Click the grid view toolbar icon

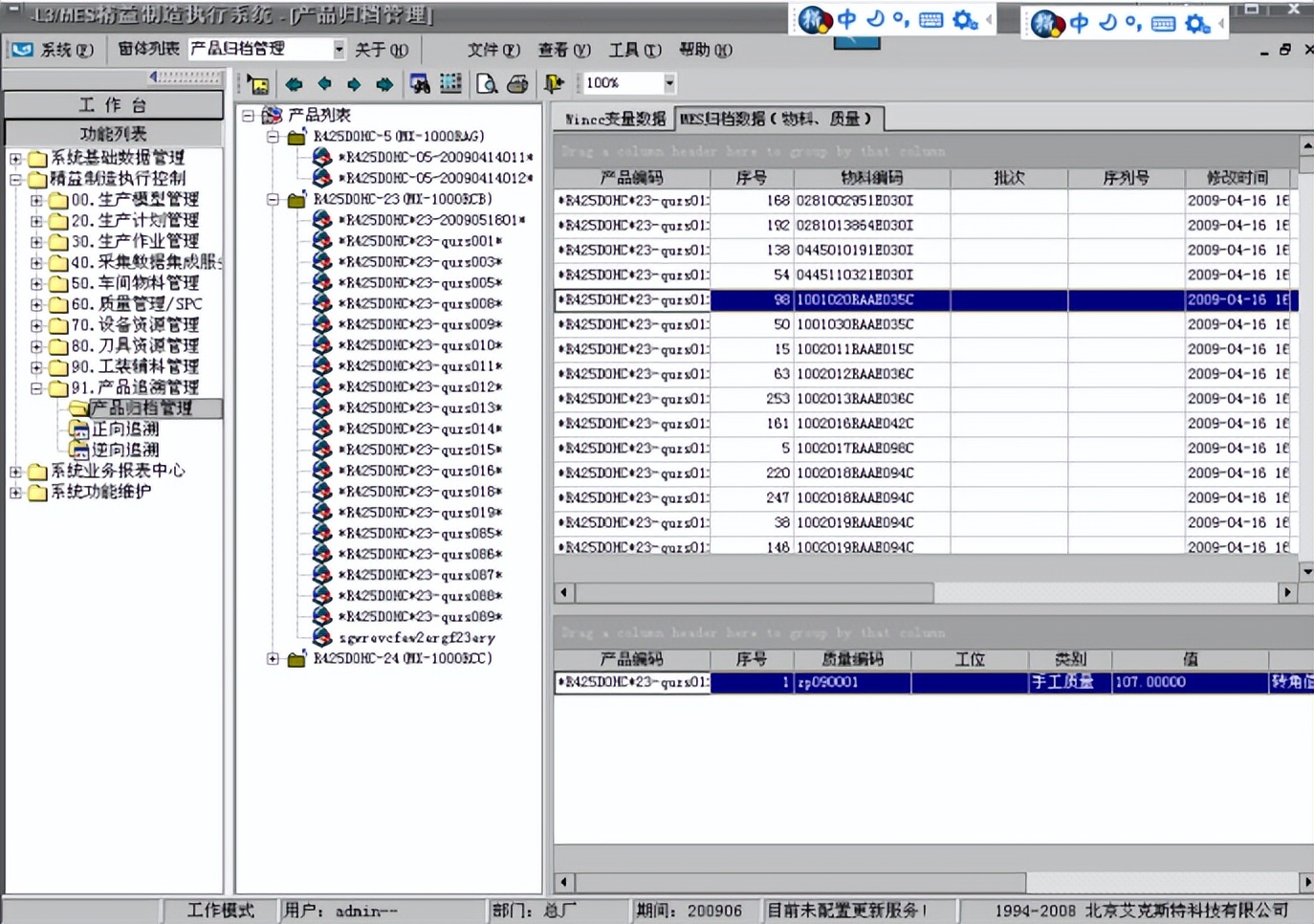(450, 84)
